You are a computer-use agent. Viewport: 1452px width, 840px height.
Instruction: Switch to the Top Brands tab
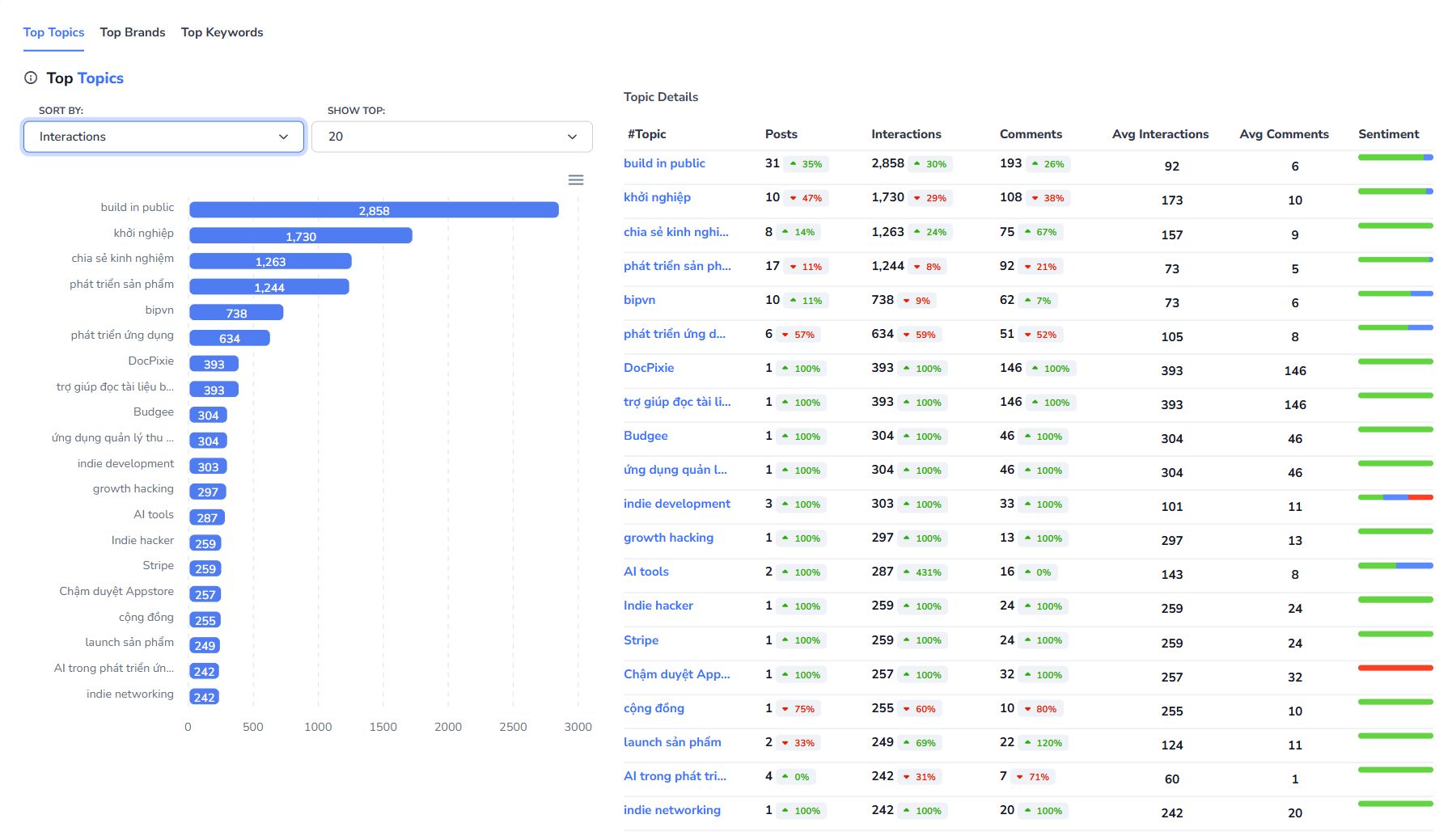[133, 32]
